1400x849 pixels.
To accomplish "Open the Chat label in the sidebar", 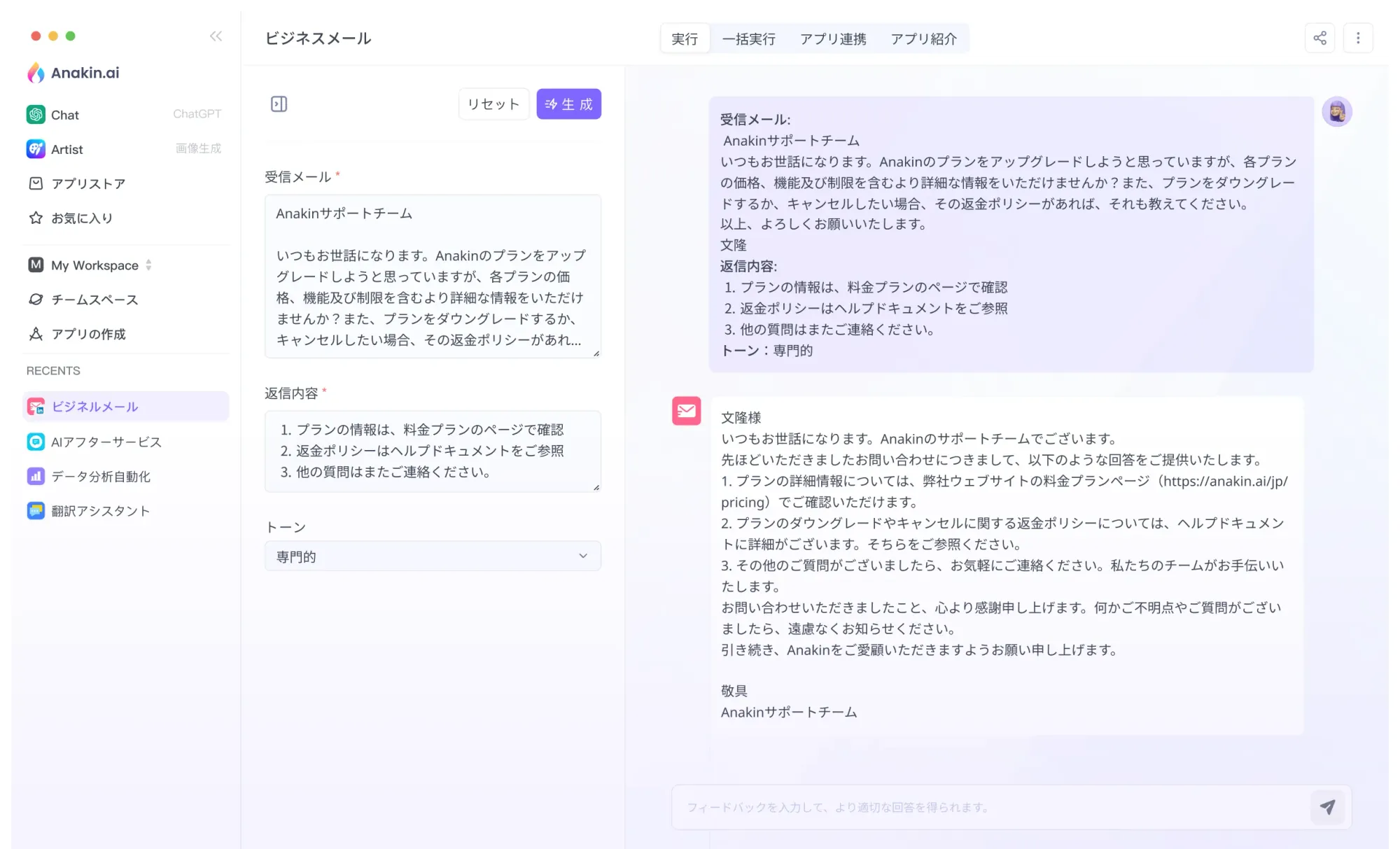I will click(65, 115).
